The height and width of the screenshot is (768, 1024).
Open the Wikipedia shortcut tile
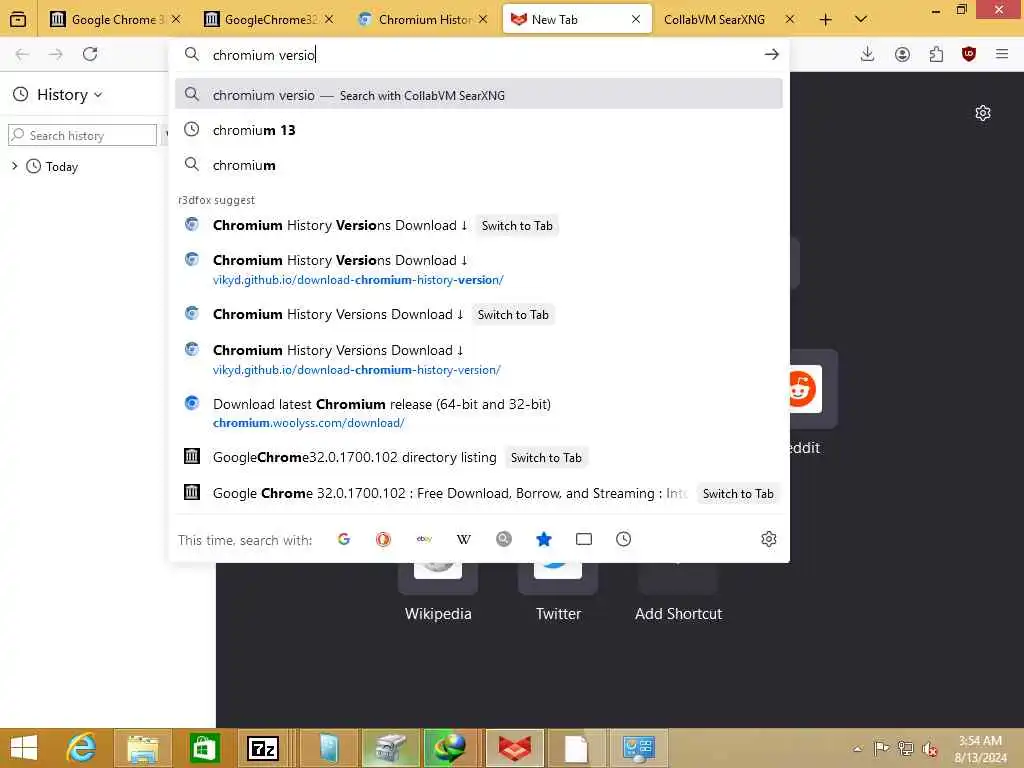pos(438,591)
